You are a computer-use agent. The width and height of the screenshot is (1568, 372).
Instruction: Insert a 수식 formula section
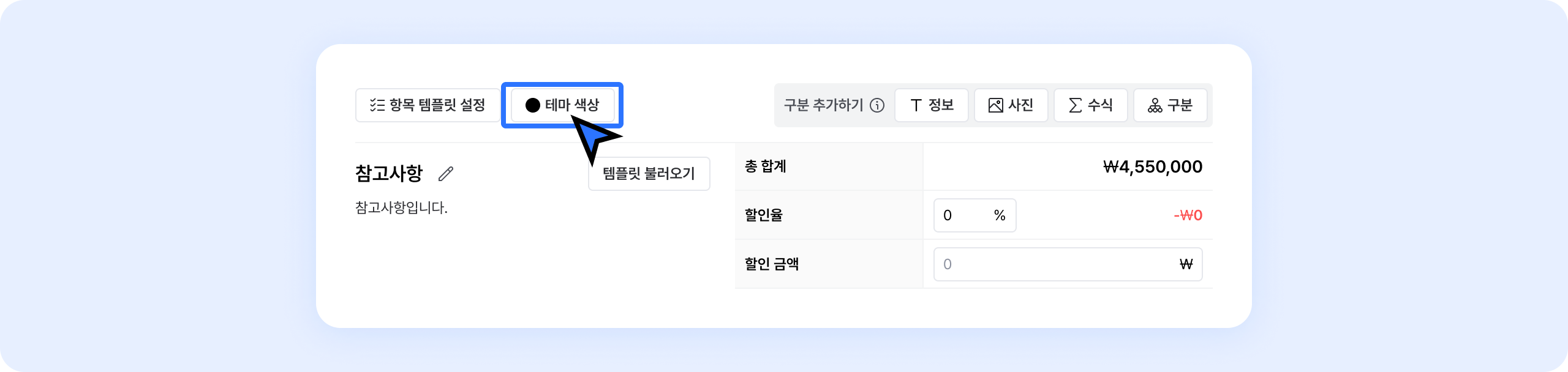coord(1090,105)
